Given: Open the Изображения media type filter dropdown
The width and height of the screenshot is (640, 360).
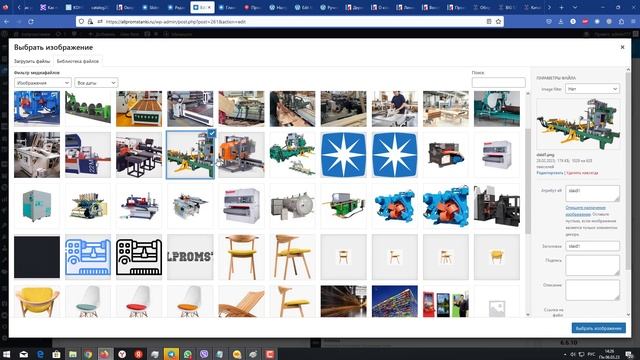Looking at the screenshot, I should tap(43, 83).
